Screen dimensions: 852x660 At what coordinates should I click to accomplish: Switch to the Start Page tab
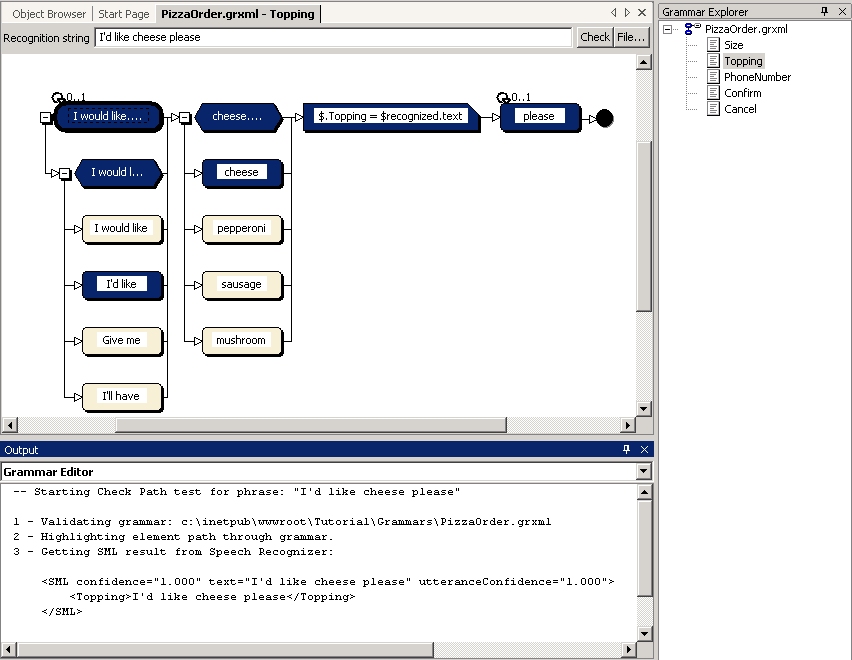pyautogui.click(x=124, y=14)
